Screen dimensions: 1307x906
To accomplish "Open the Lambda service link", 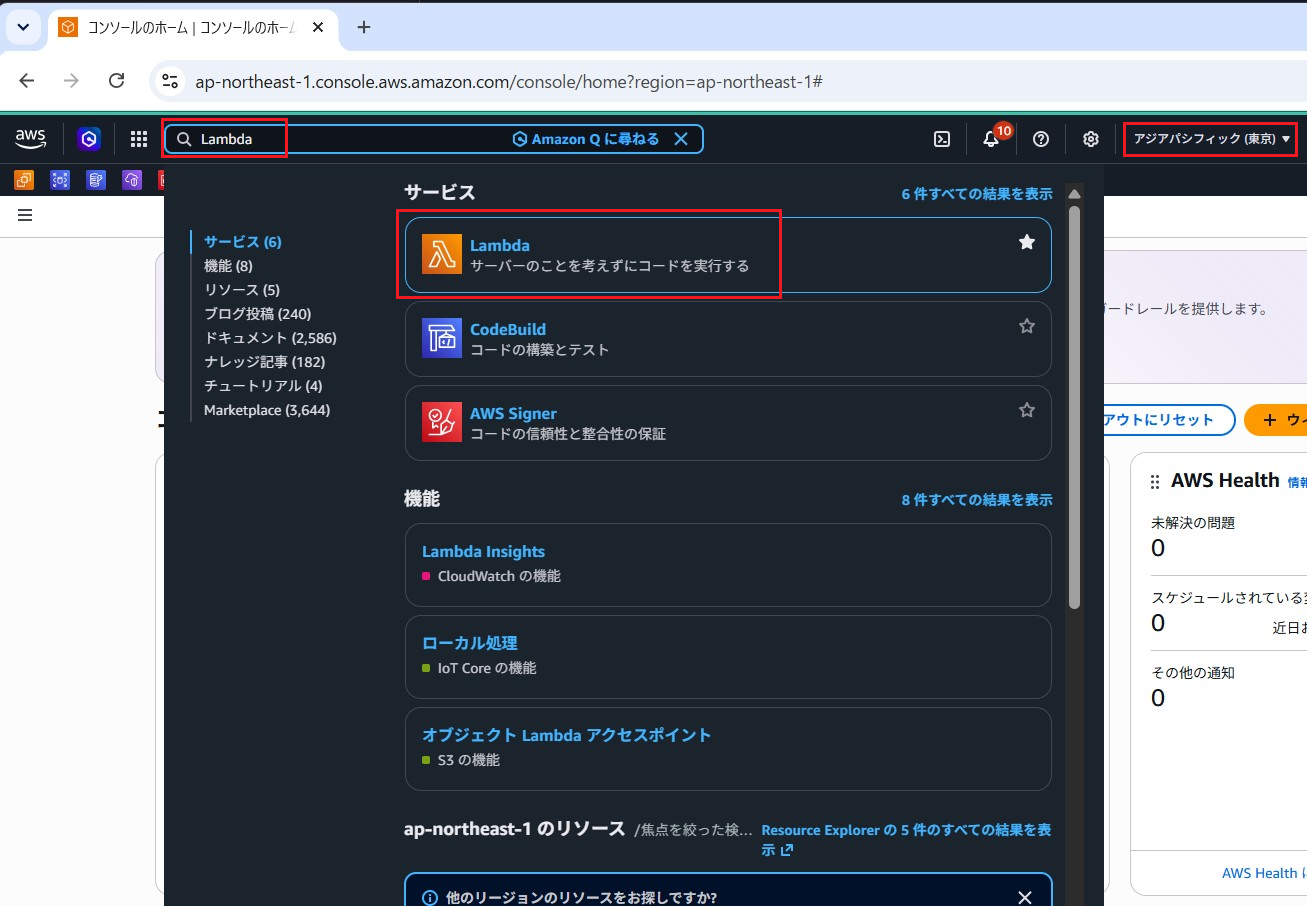I will tap(500, 245).
